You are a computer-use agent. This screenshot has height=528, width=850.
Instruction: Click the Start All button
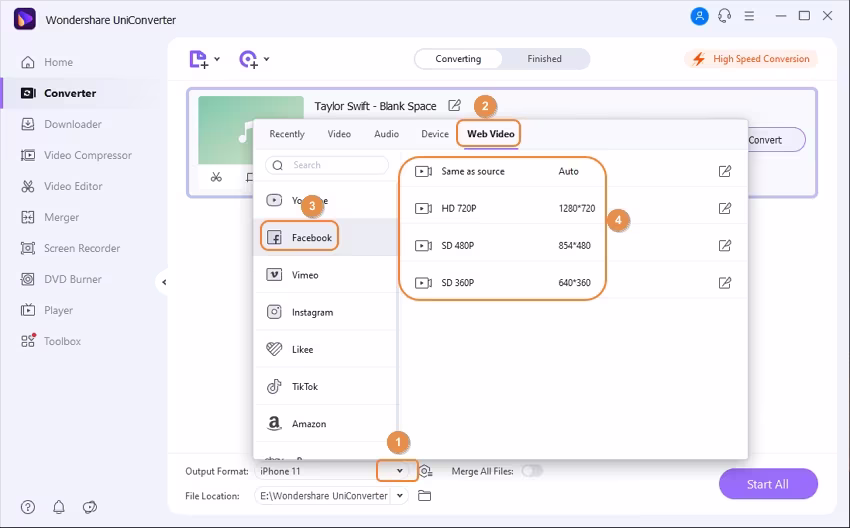(x=768, y=484)
